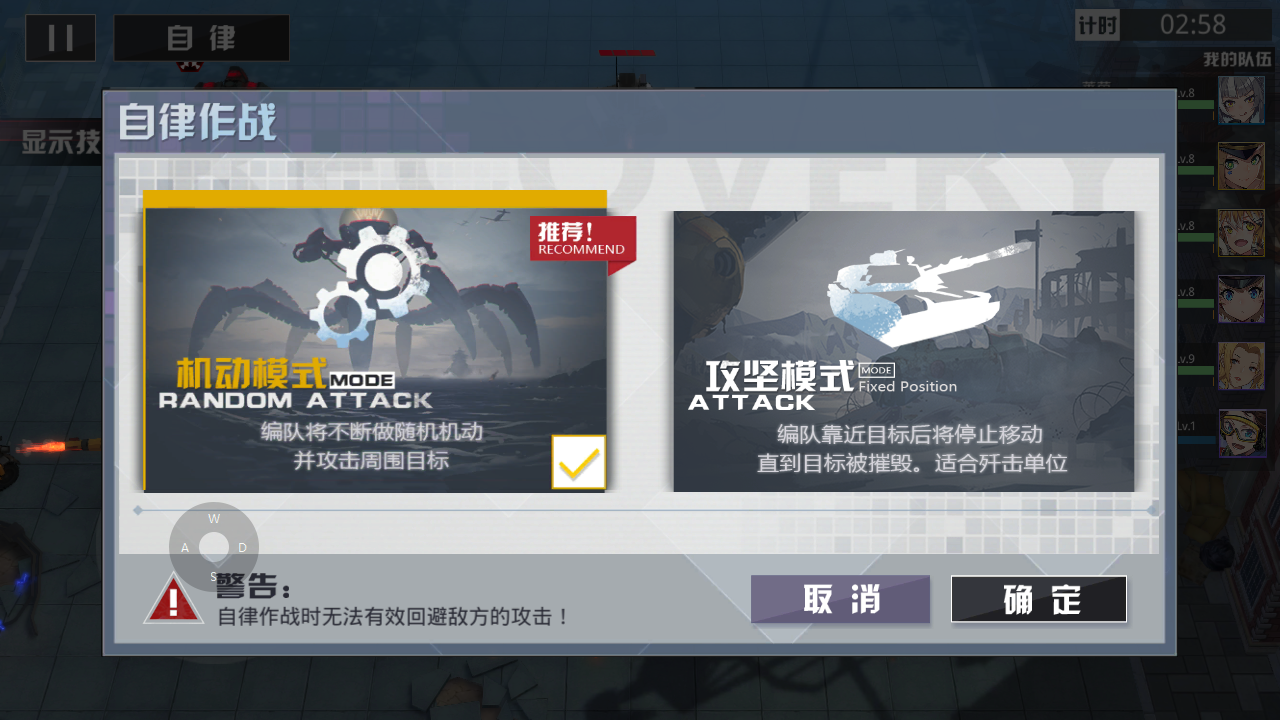Viewport: 1280px width, 720px height.
Task: Select the fifth team member portrait Lv.9
Action: pos(1241,366)
